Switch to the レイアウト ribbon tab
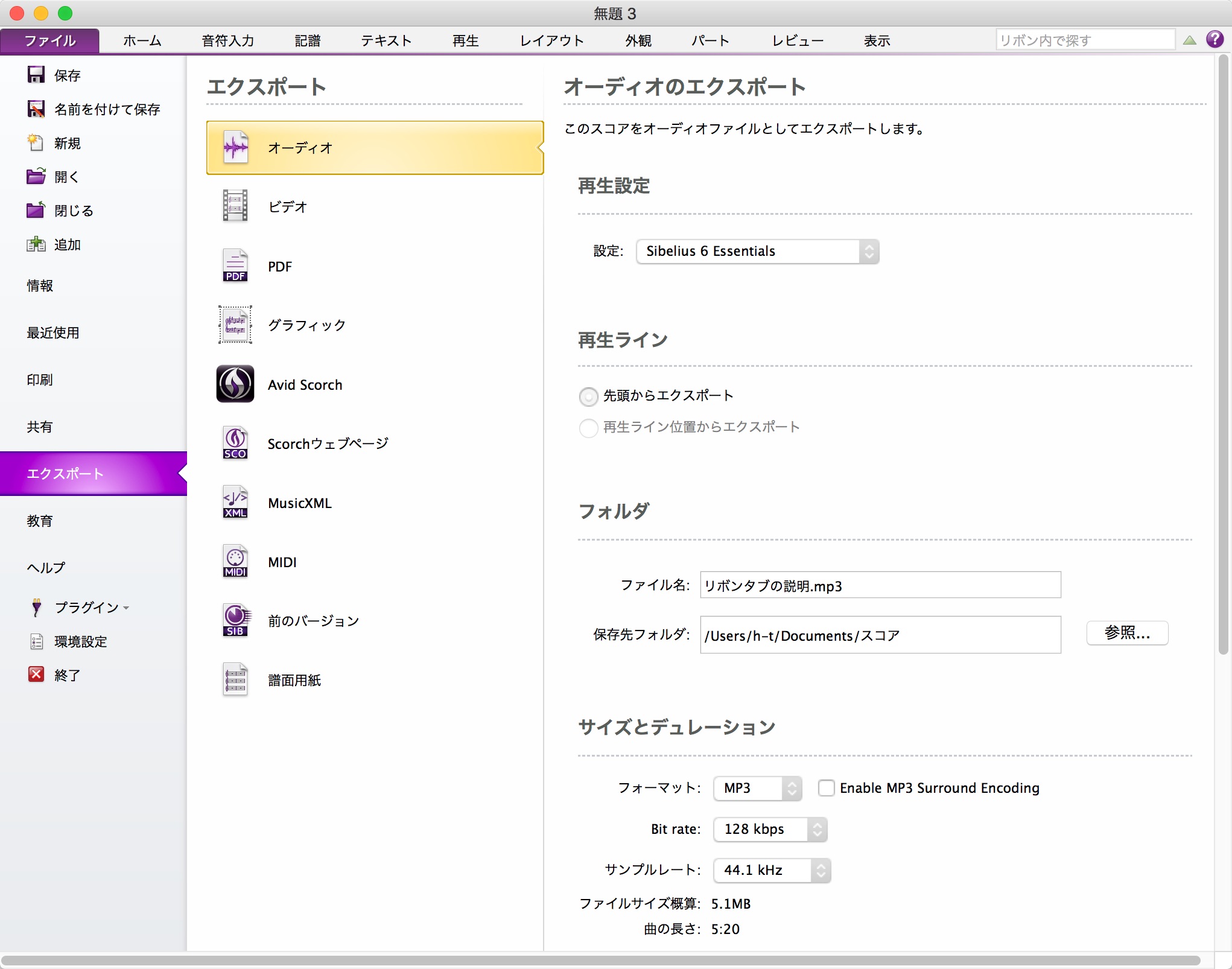 (x=552, y=40)
